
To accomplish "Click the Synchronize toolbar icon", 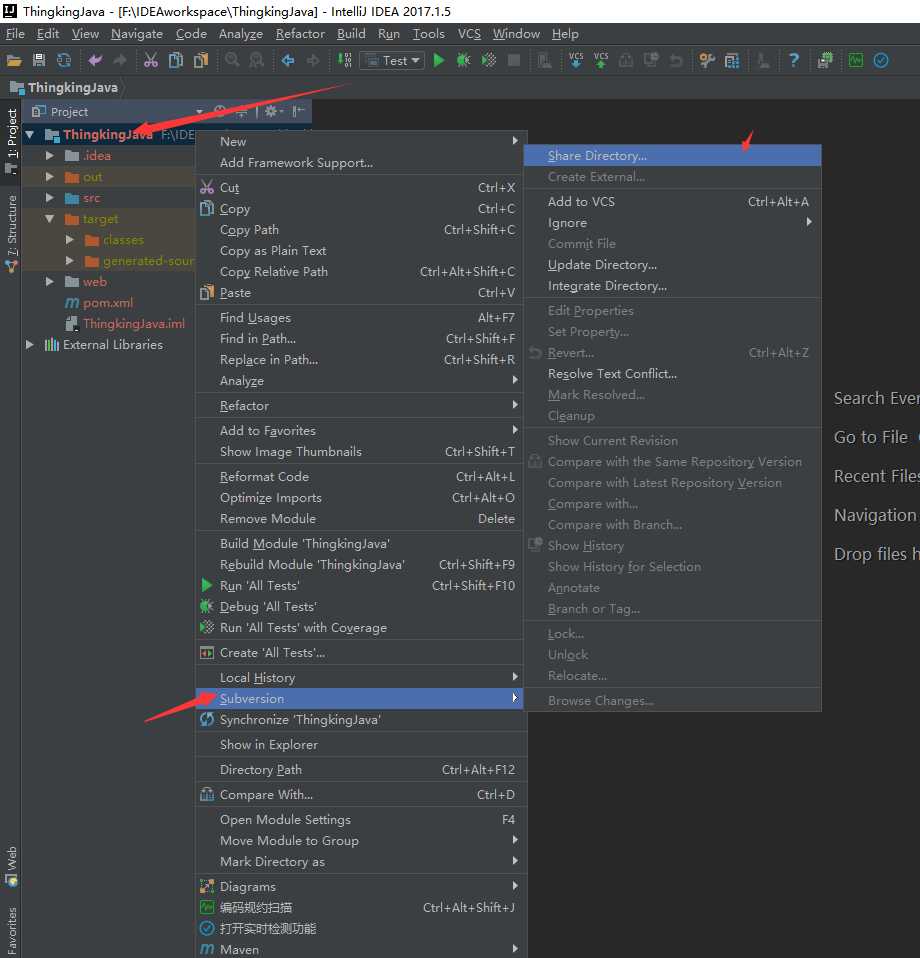I will [x=64, y=60].
